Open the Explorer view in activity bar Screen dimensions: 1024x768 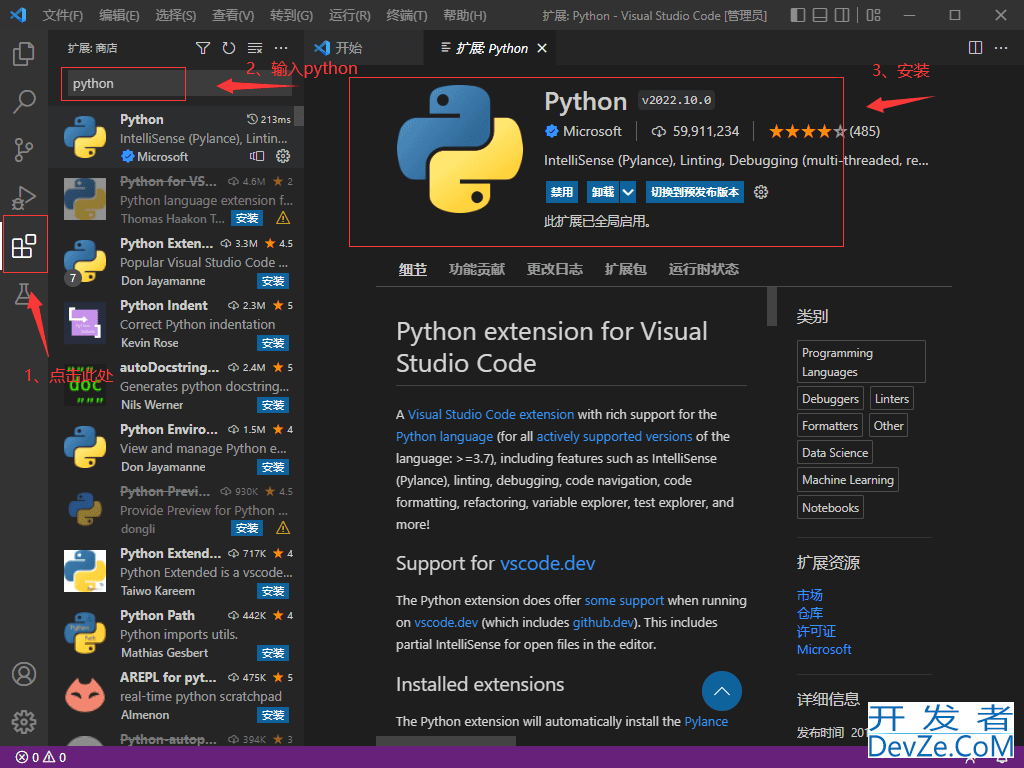pyautogui.click(x=24, y=54)
